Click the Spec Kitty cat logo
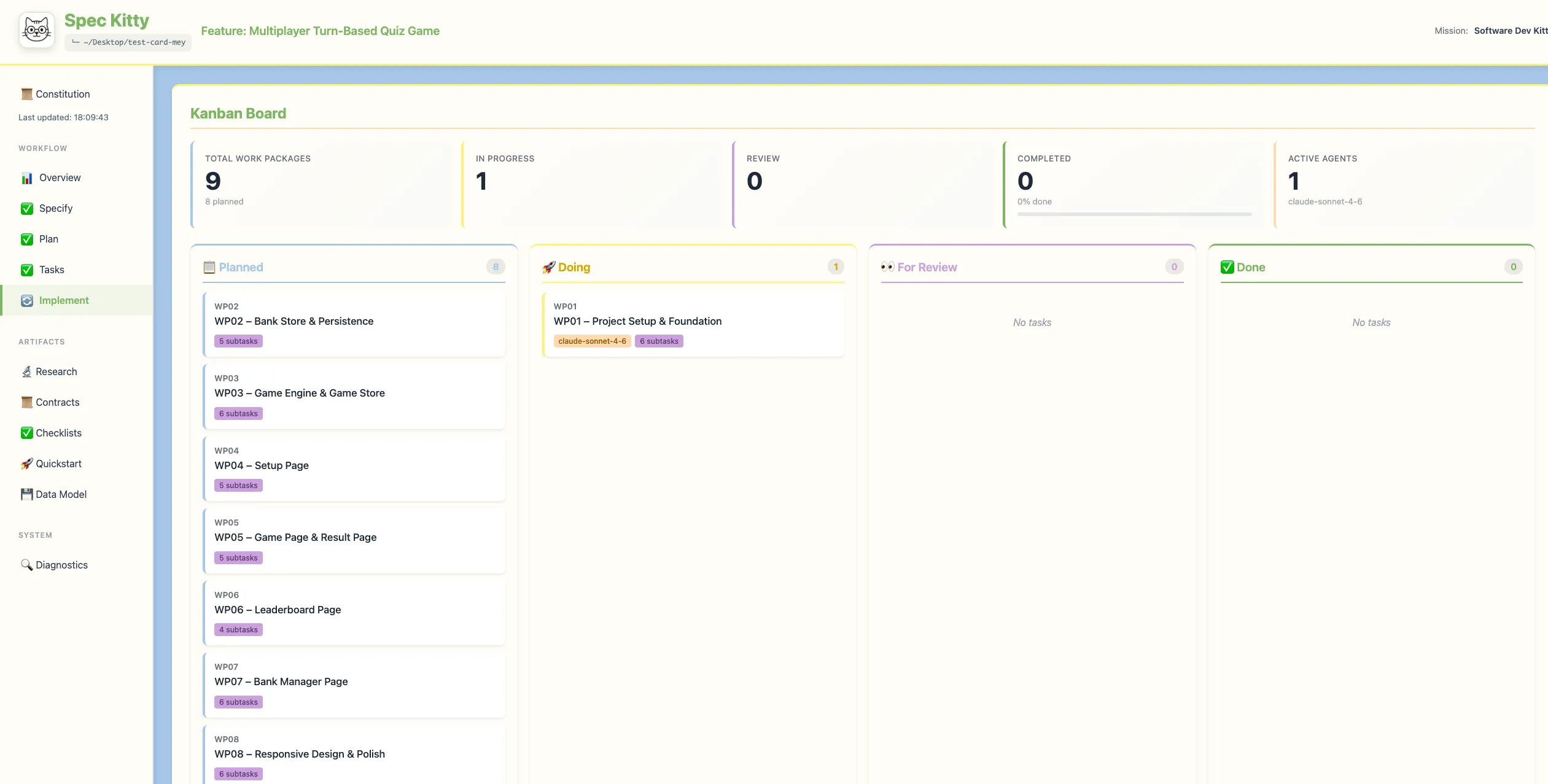The height and width of the screenshot is (784, 1548). pos(37,30)
